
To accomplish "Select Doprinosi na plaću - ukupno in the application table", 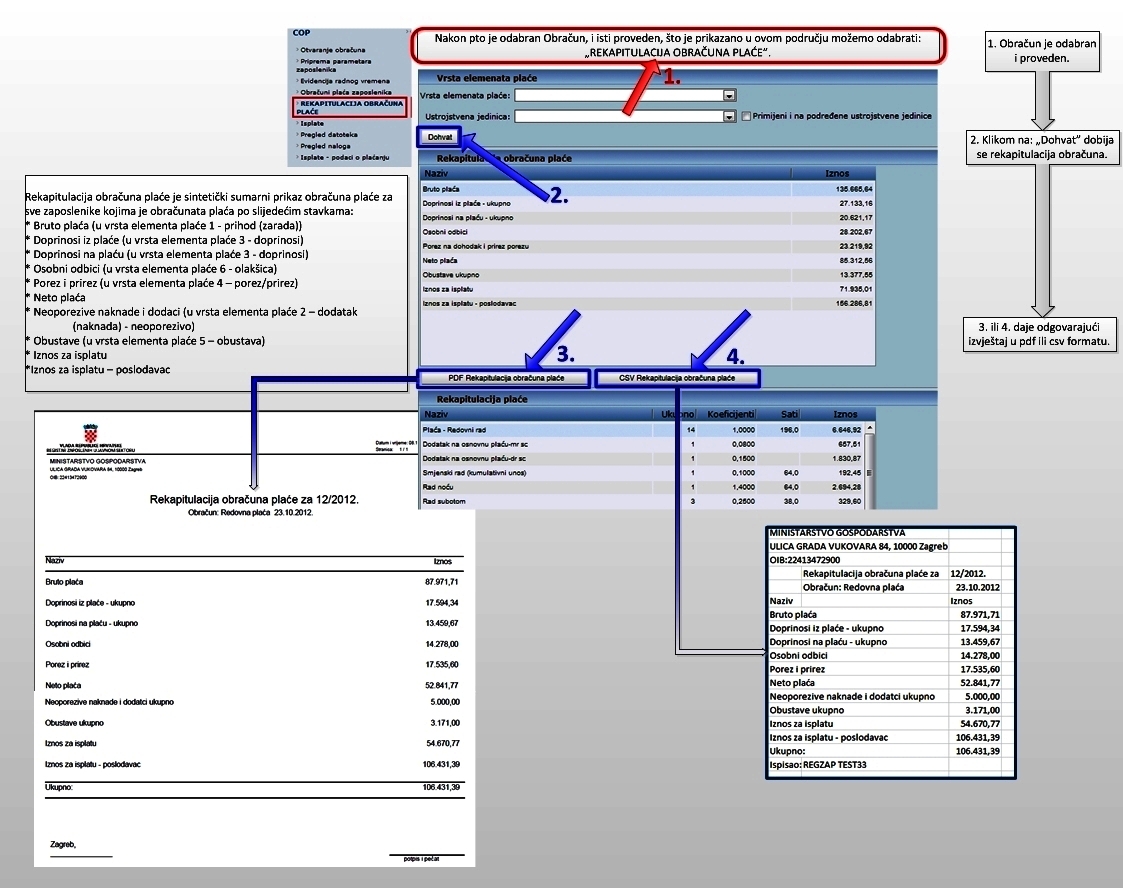I will pyautogui.click(x=647, y=218).
